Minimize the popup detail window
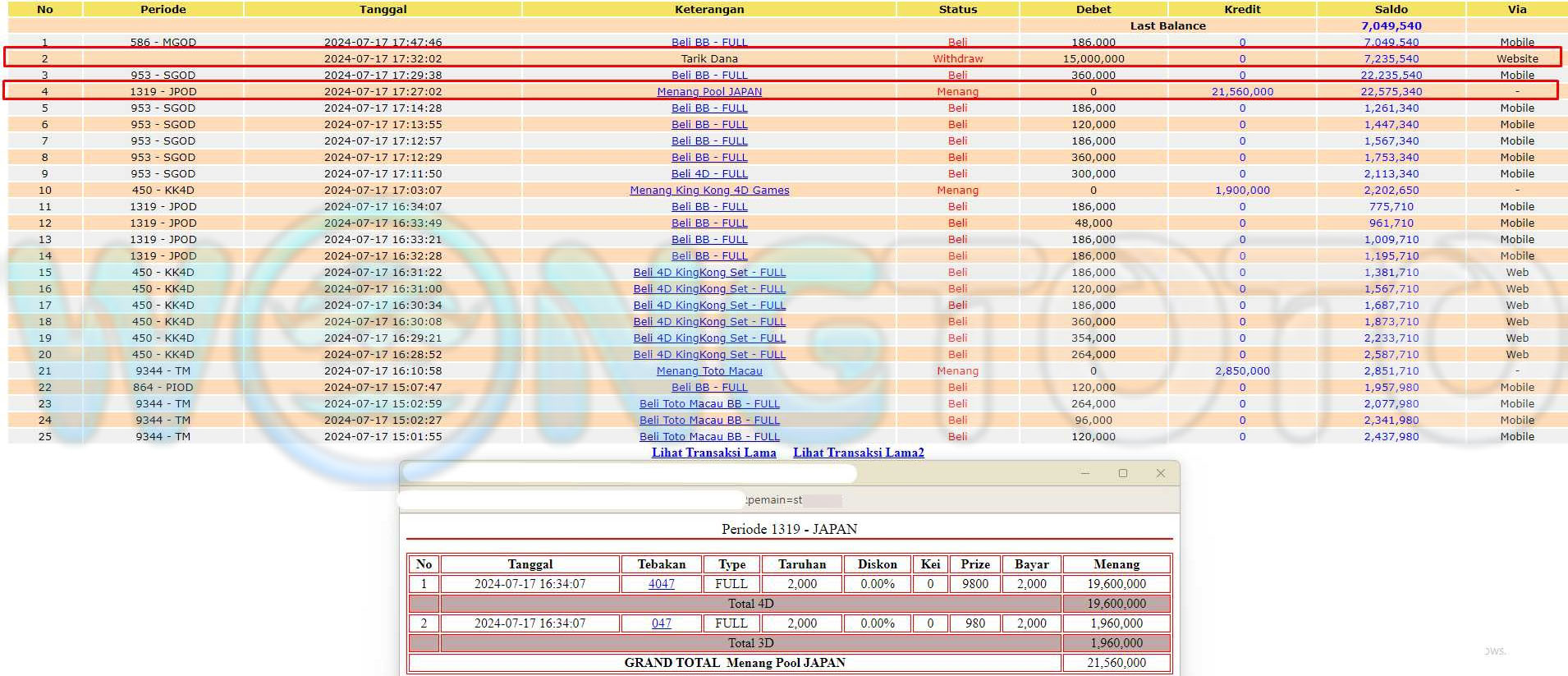The image size is (1568, 676). pyautogui.click(x=1084, y=473)
